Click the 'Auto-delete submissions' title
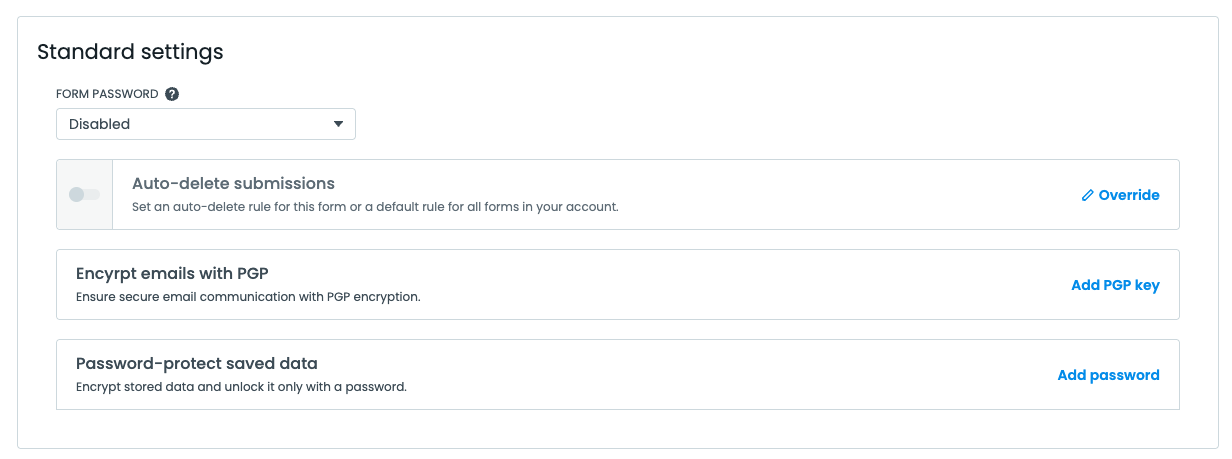 coord(233,183)
